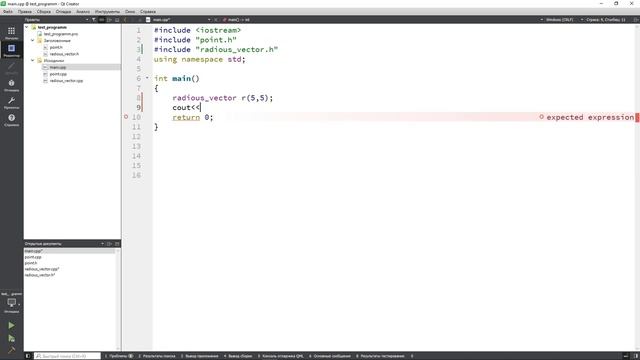The height and width of the screenshot is (360, 640).
Task: Open the Open Documents panel dropdown arrow
Action: 102,244
